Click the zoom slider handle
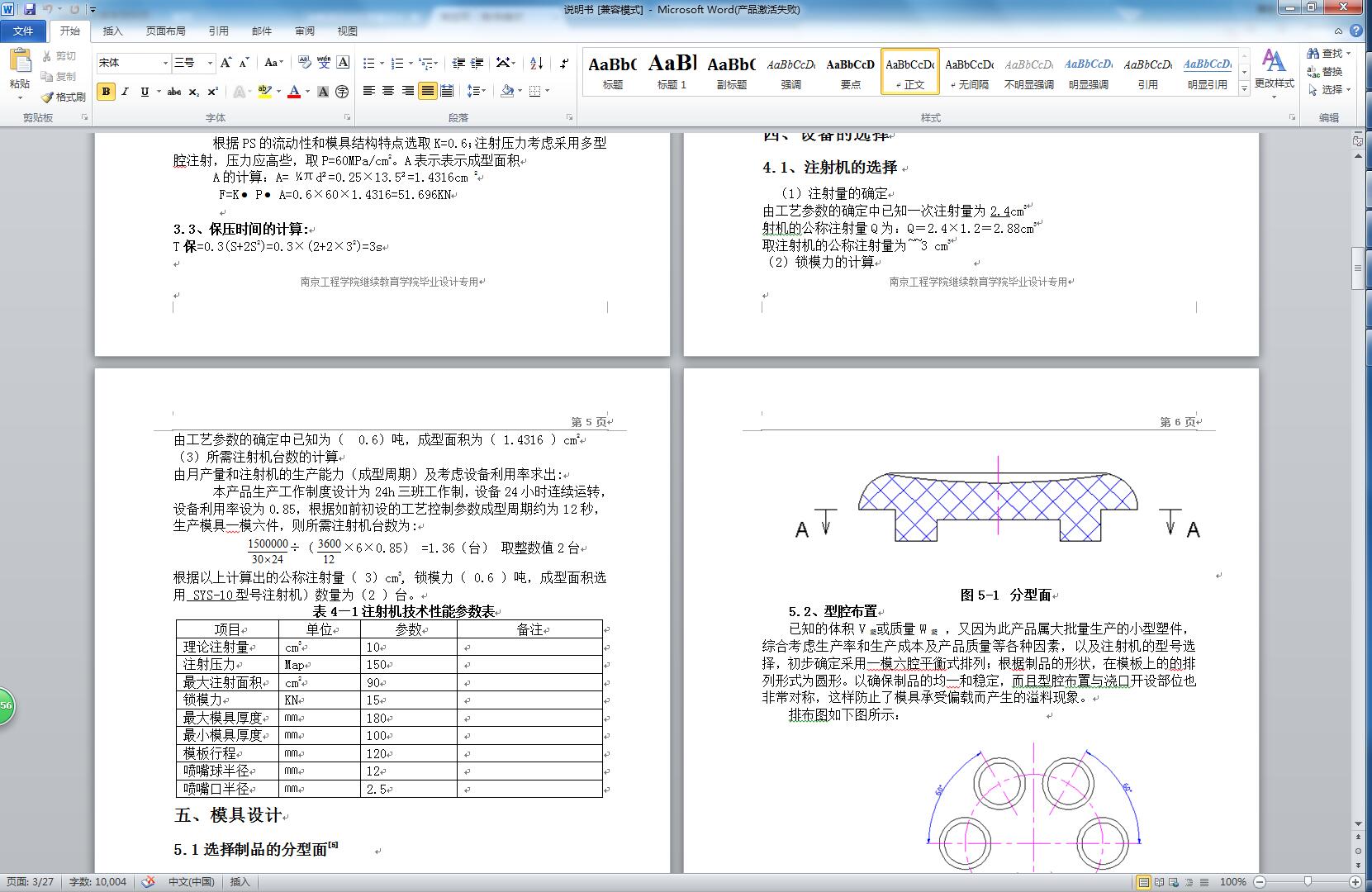The width and height of the screenshot is (1372, 892). pos(1308,882)
